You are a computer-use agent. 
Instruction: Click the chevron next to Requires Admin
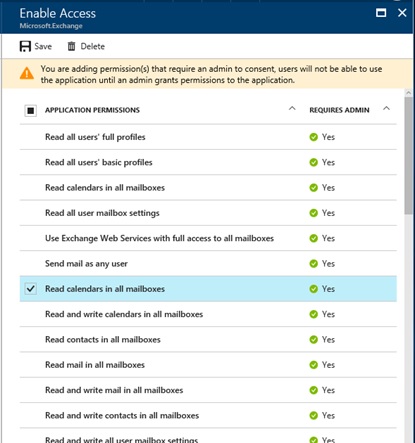tap(386, 108)
